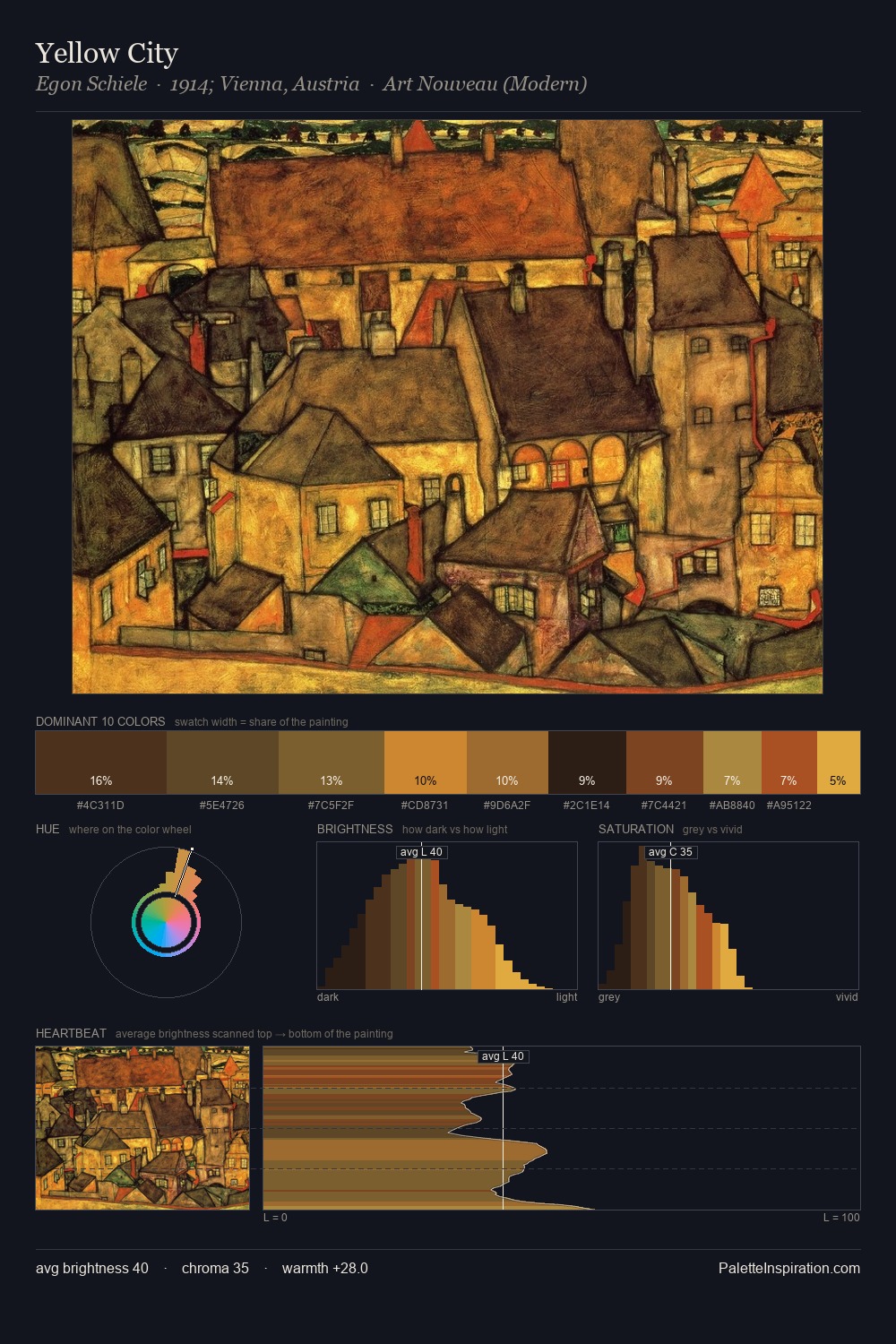896x1344 pixels.
Task: Click the 'chroma 35' footer stat
Action: (215, 1268)
